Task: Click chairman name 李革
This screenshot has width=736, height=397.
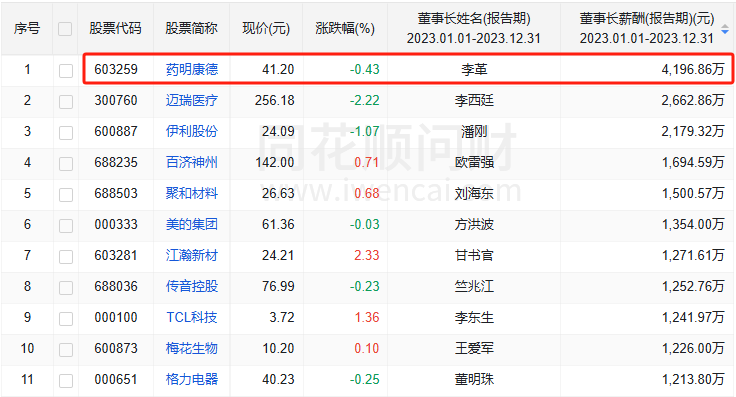Action: [474, 69]
